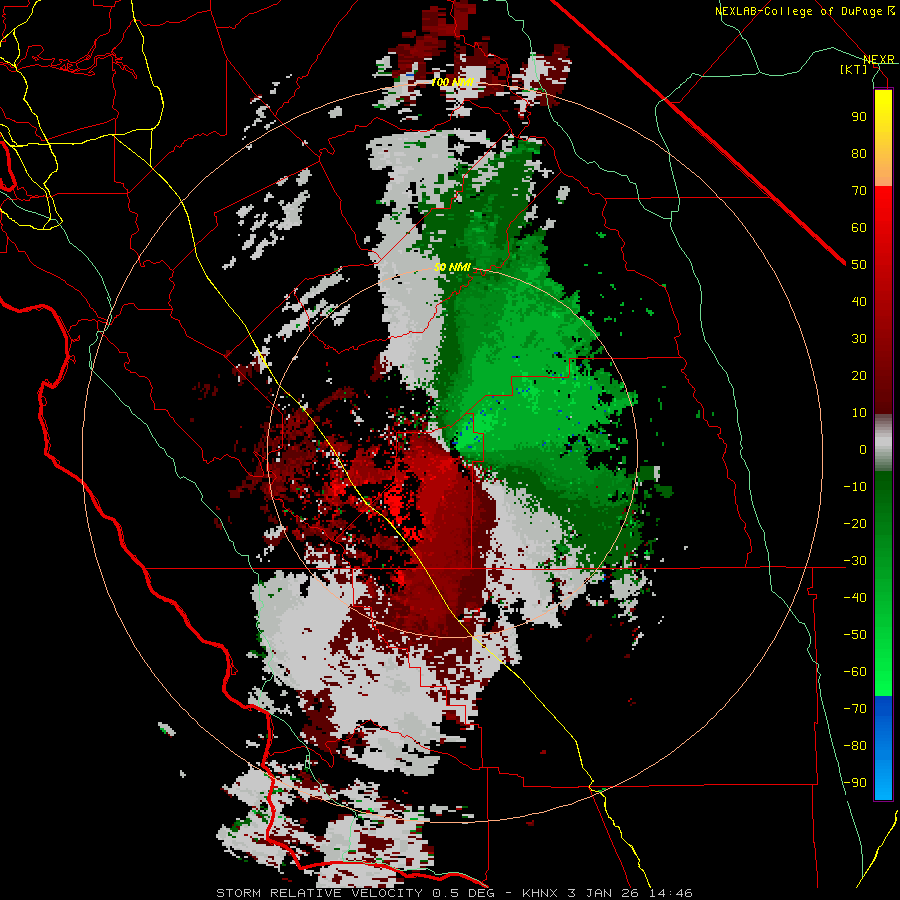Click the 30 value on the velocity scale
Screen dimensions: 900x900
[859, 339]
